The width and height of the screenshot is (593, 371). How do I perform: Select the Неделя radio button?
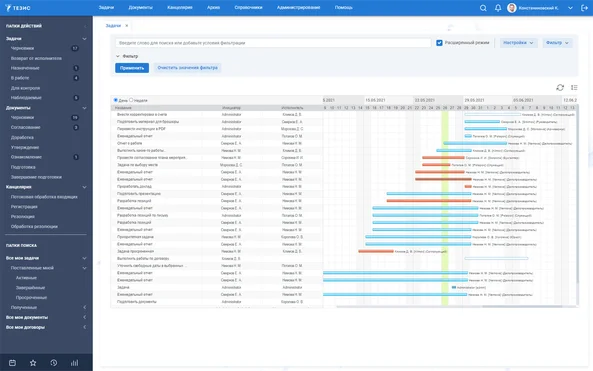[131, 100]
